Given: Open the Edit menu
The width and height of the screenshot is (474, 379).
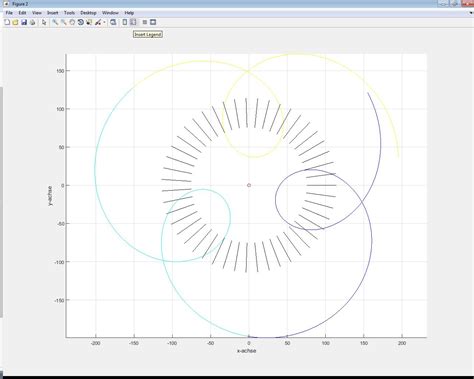Looking at the screenshot, I should pyautogui.click(x=22, y=13).
